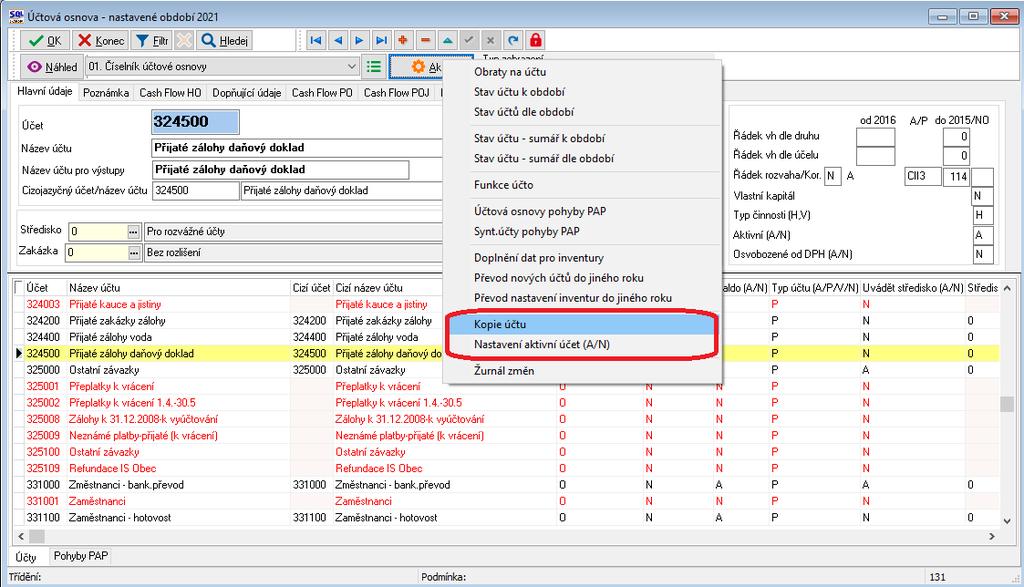
Task: Click the Aktivní (A/N) field
Action: point(983,235)
